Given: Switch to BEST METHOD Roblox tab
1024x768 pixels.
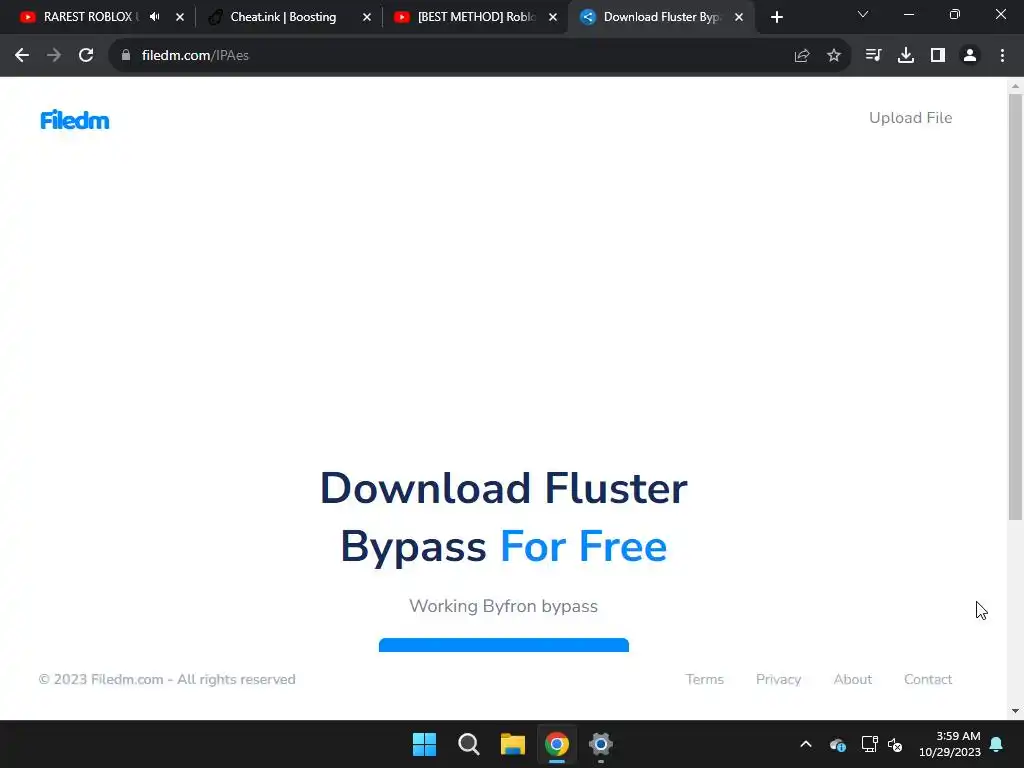Looking at the screenshot, I should (476, 17).
